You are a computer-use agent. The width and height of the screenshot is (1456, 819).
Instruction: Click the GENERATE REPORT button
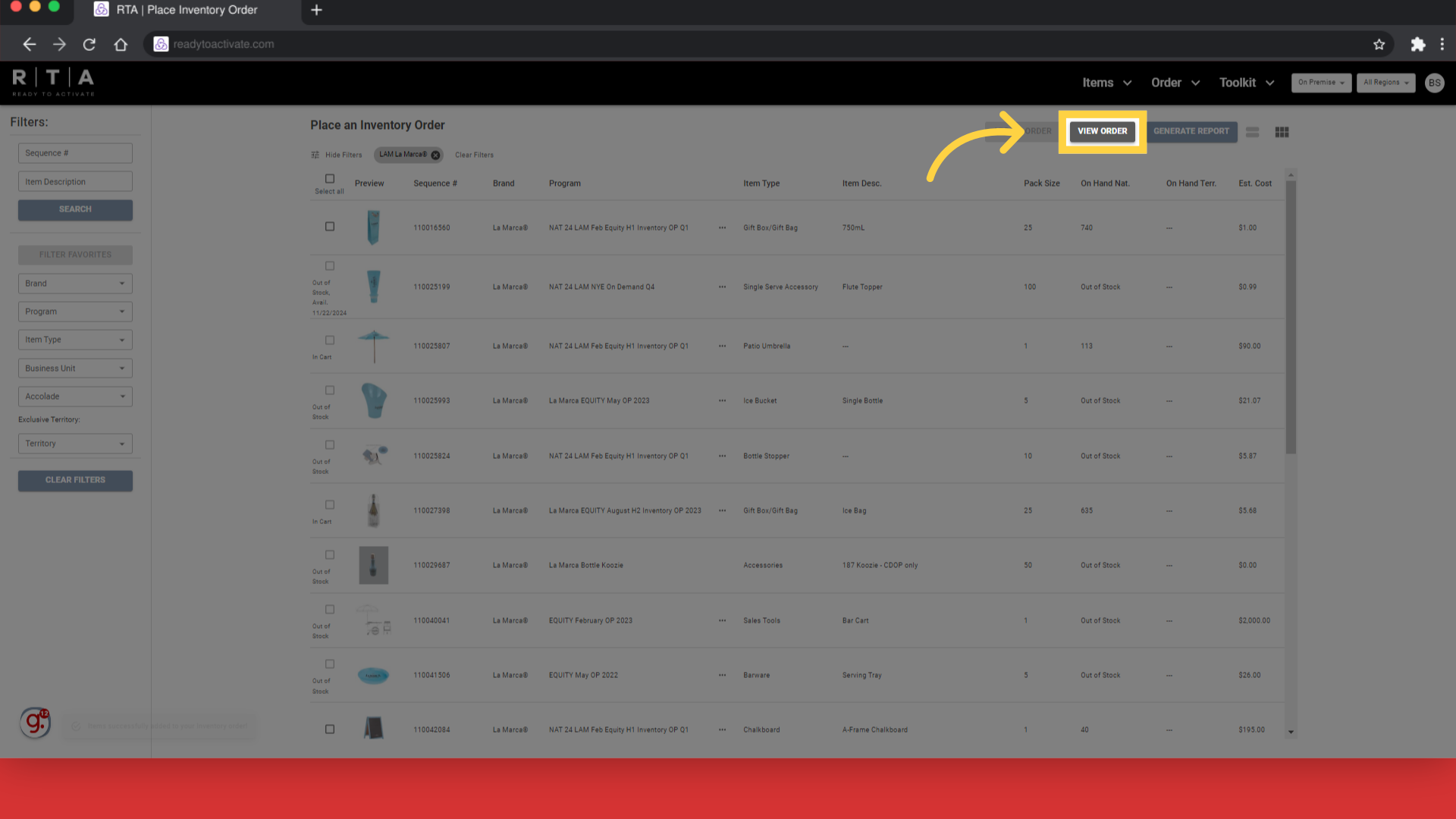(x=1191, y=131)
